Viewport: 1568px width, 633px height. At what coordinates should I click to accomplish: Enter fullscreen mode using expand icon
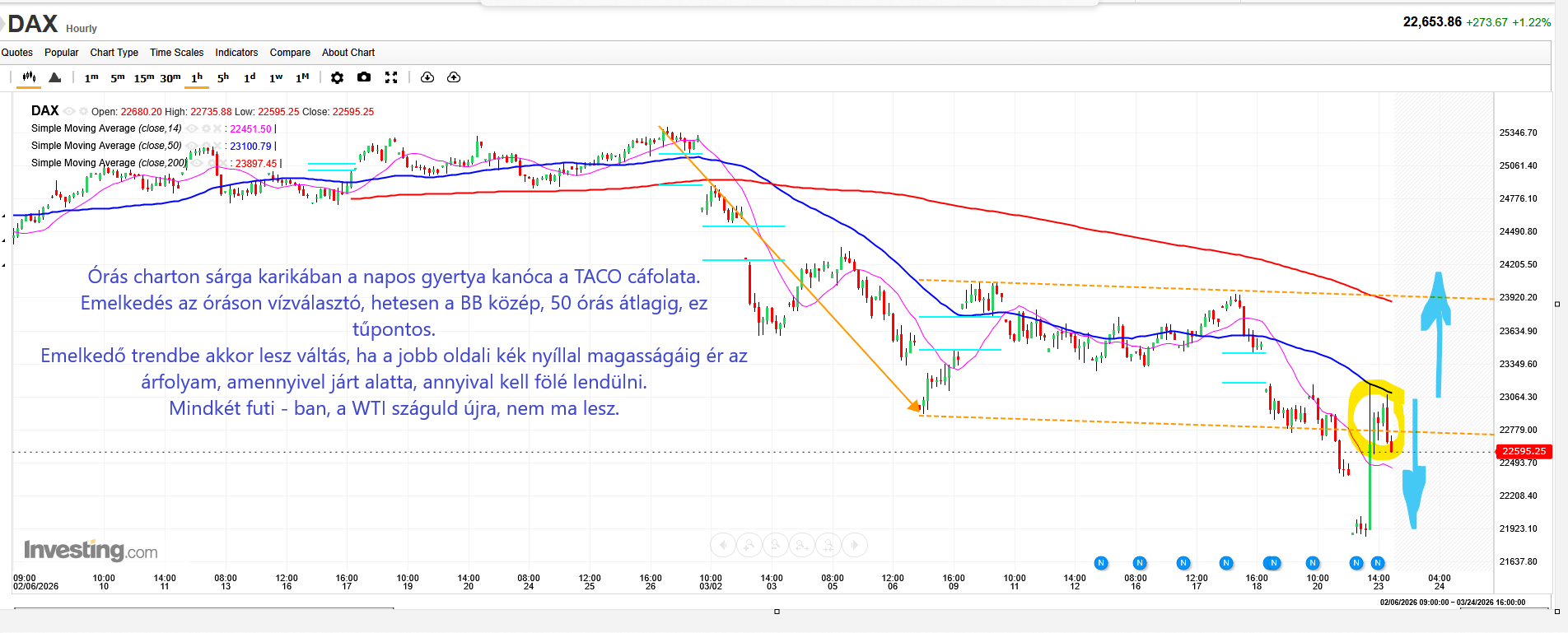391,77
